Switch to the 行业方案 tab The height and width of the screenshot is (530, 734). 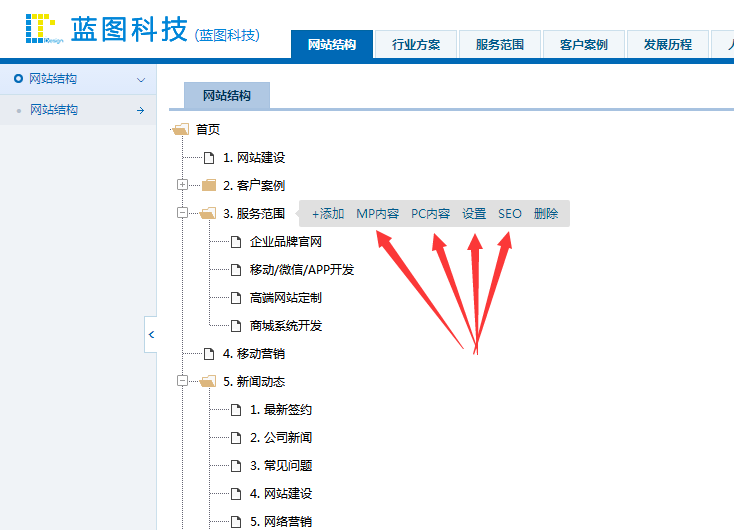tap(416, 44)
